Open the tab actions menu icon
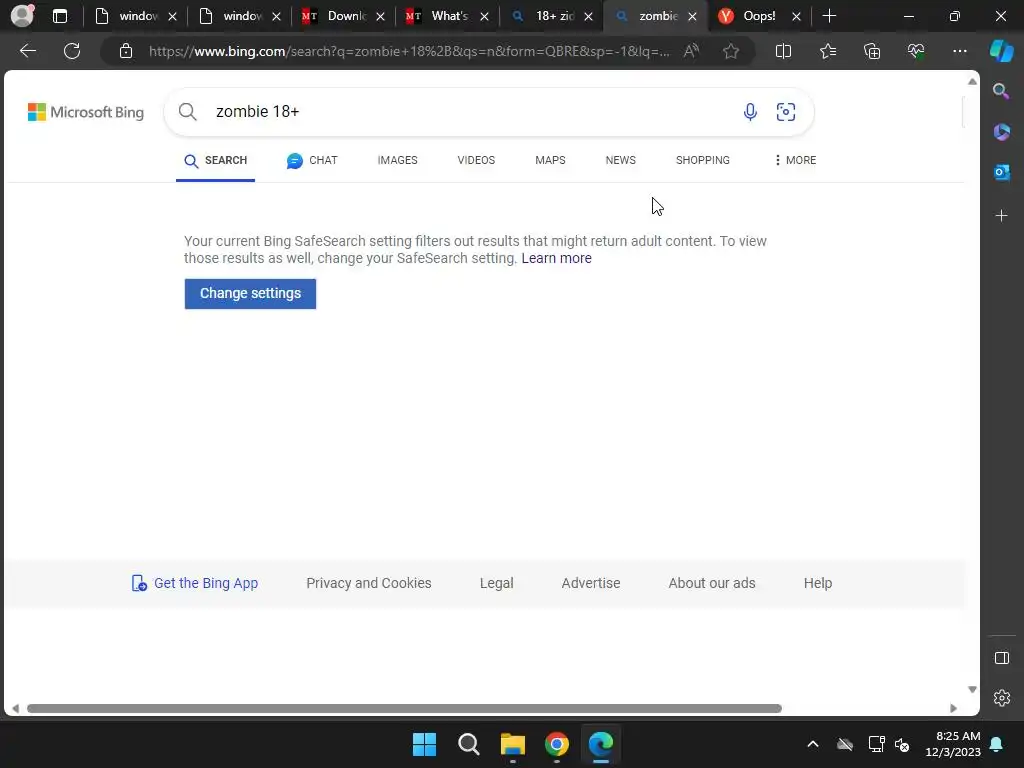 59,16
